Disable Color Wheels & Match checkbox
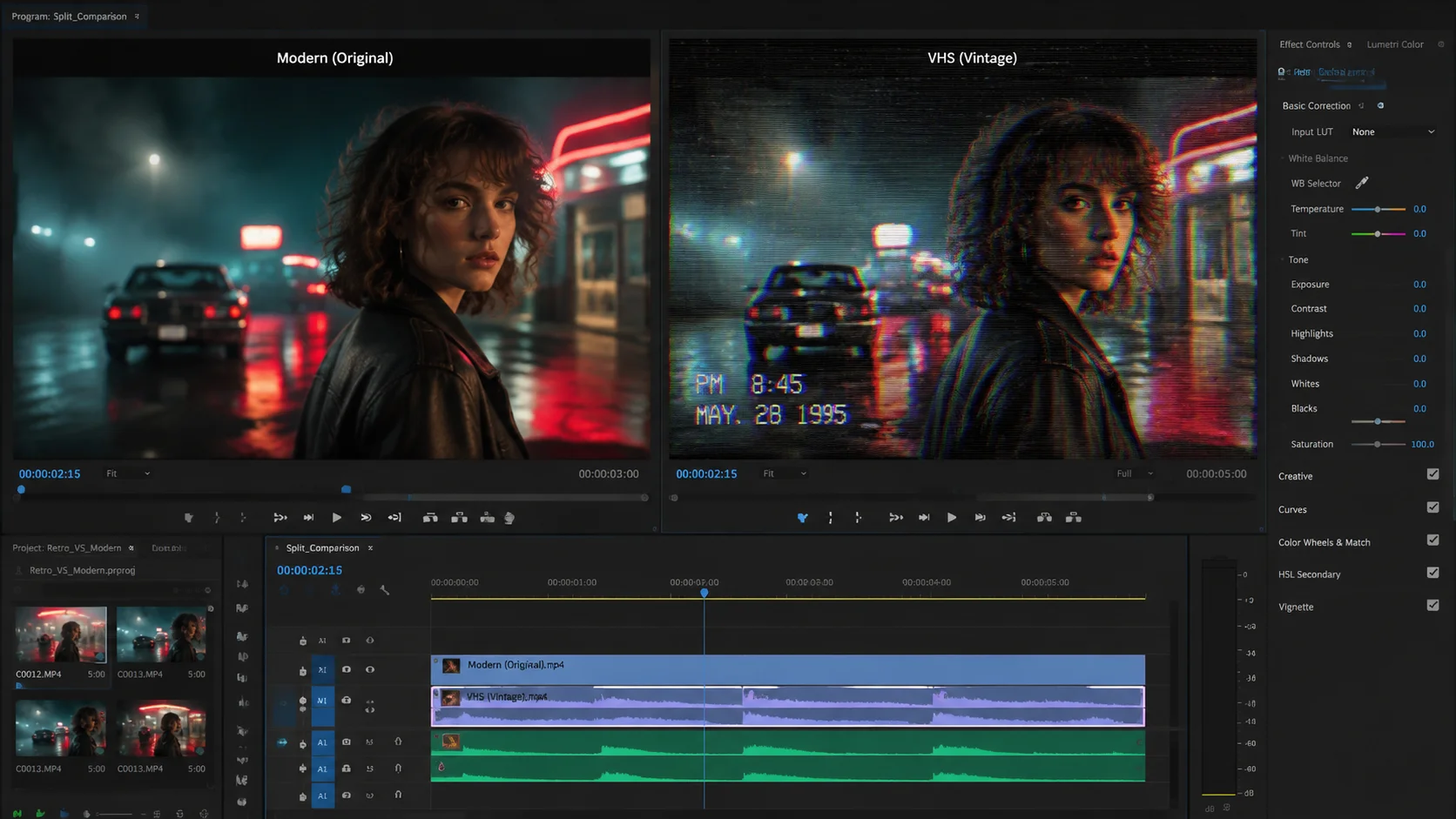Image resolution: width=1456 pixels, height=819 pixels. coord(1432,540)
